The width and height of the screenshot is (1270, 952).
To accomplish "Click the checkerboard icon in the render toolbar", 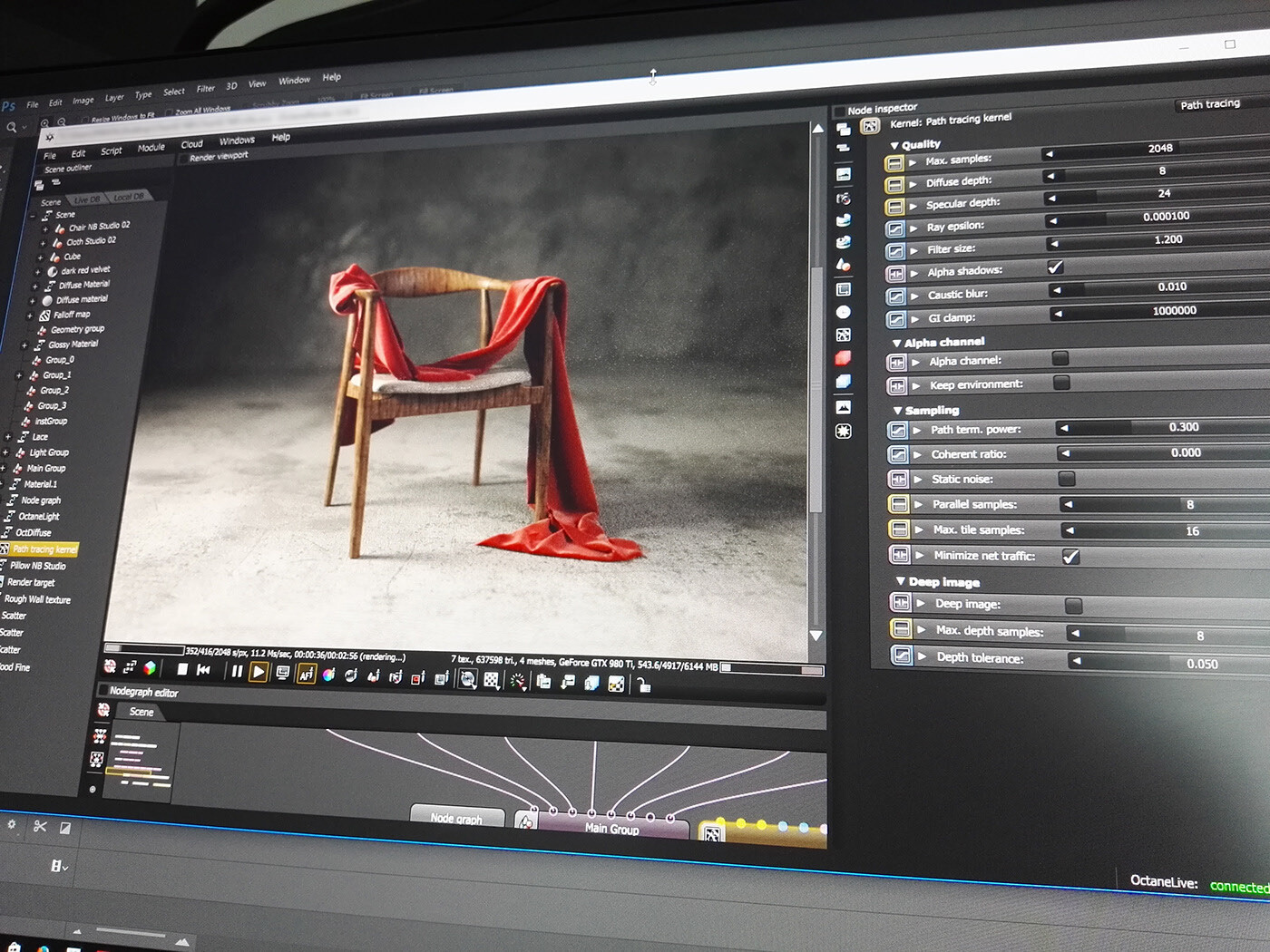I will click(492, 680).
